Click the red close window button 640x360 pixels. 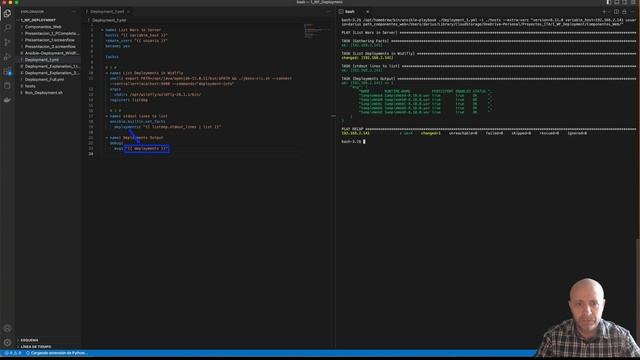coord(4,2)
